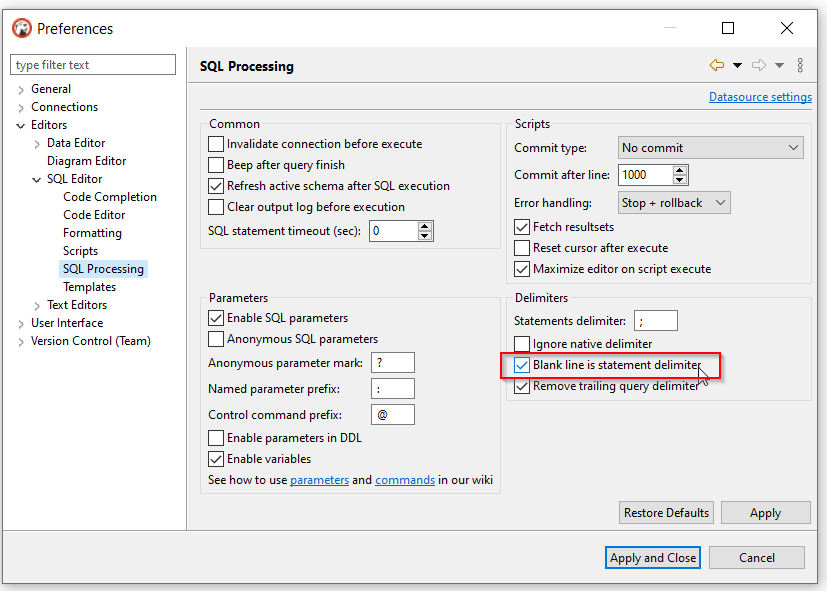
Task: Click the up stepper on Commit after line
Action: tap(680, 169)
